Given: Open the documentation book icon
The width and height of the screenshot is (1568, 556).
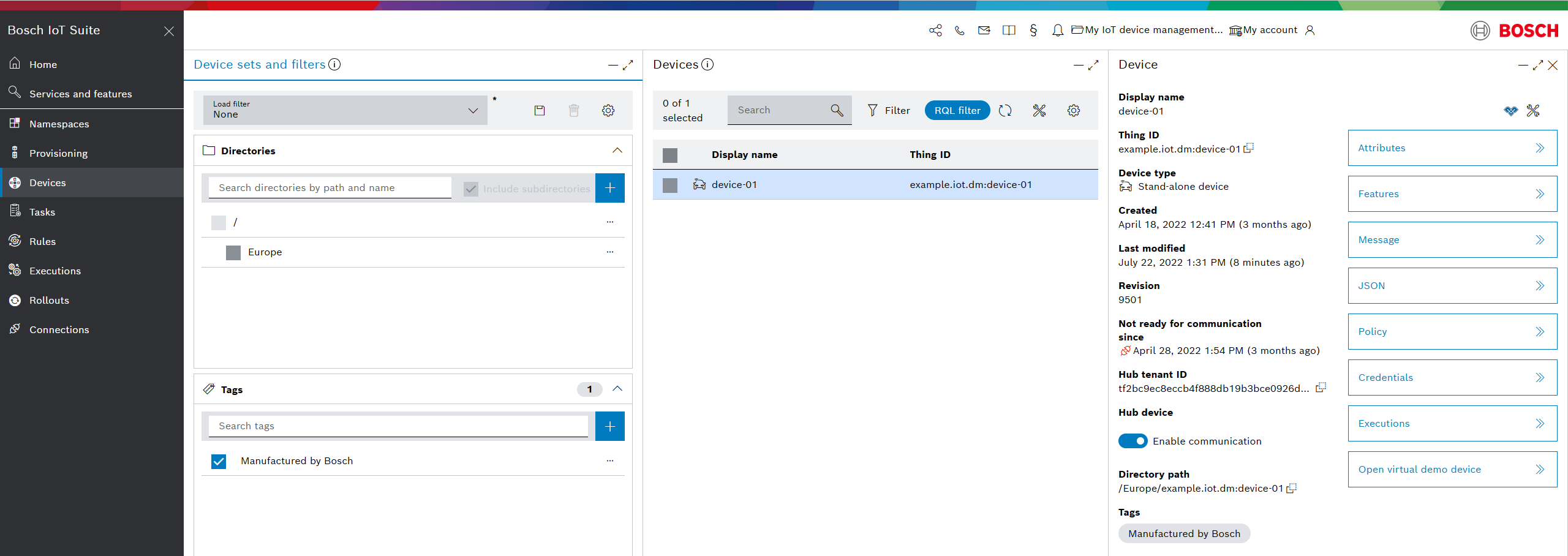Looking at the screenshot, I should pyautogui.click(x=1009, y=30).
